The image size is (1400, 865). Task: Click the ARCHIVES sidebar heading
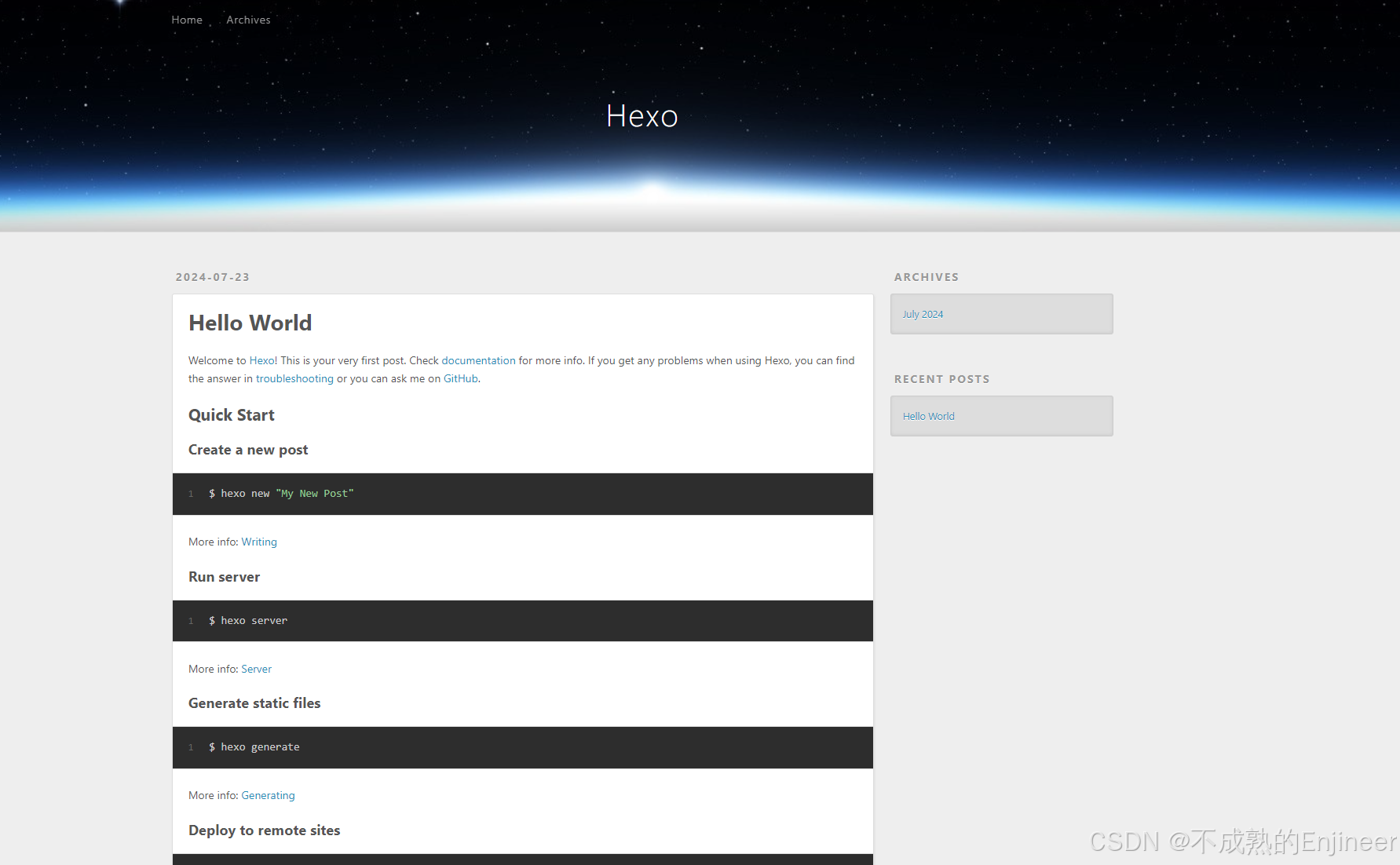(927, 277)
